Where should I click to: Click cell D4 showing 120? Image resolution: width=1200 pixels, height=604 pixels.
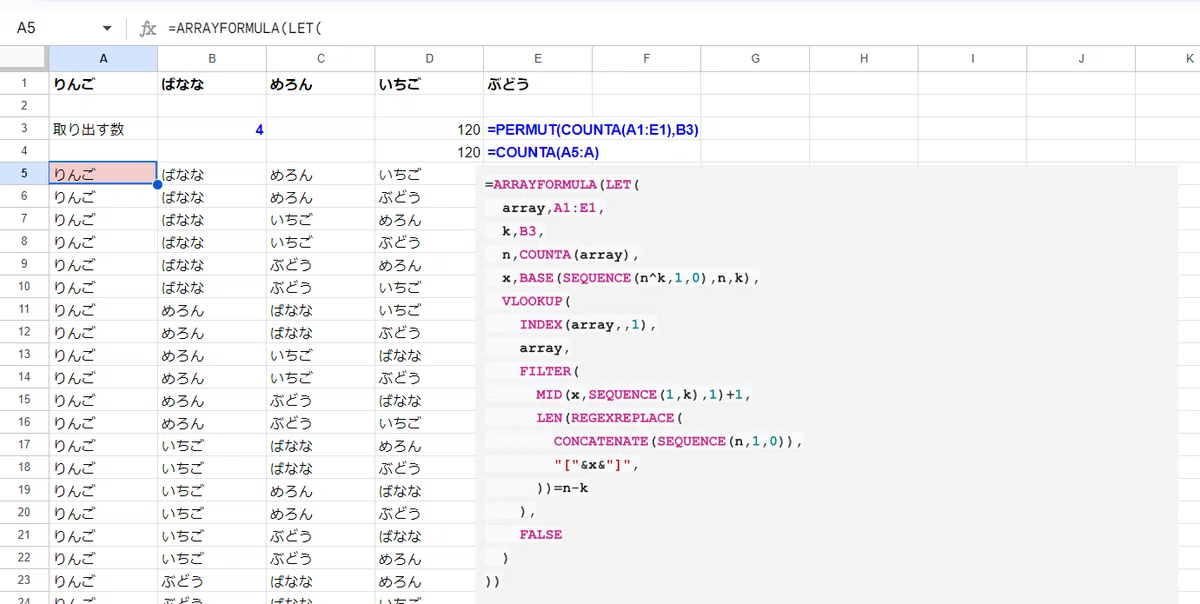429,152
